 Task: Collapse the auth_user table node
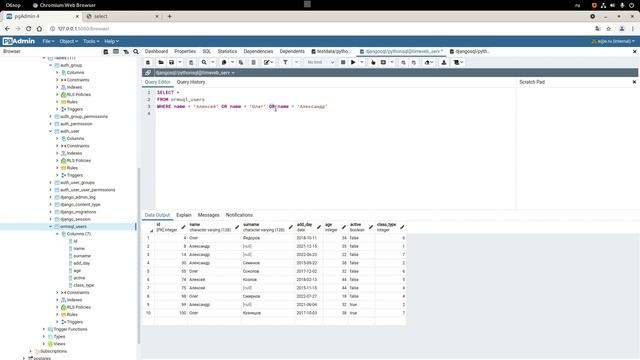(x=51, y=131)
